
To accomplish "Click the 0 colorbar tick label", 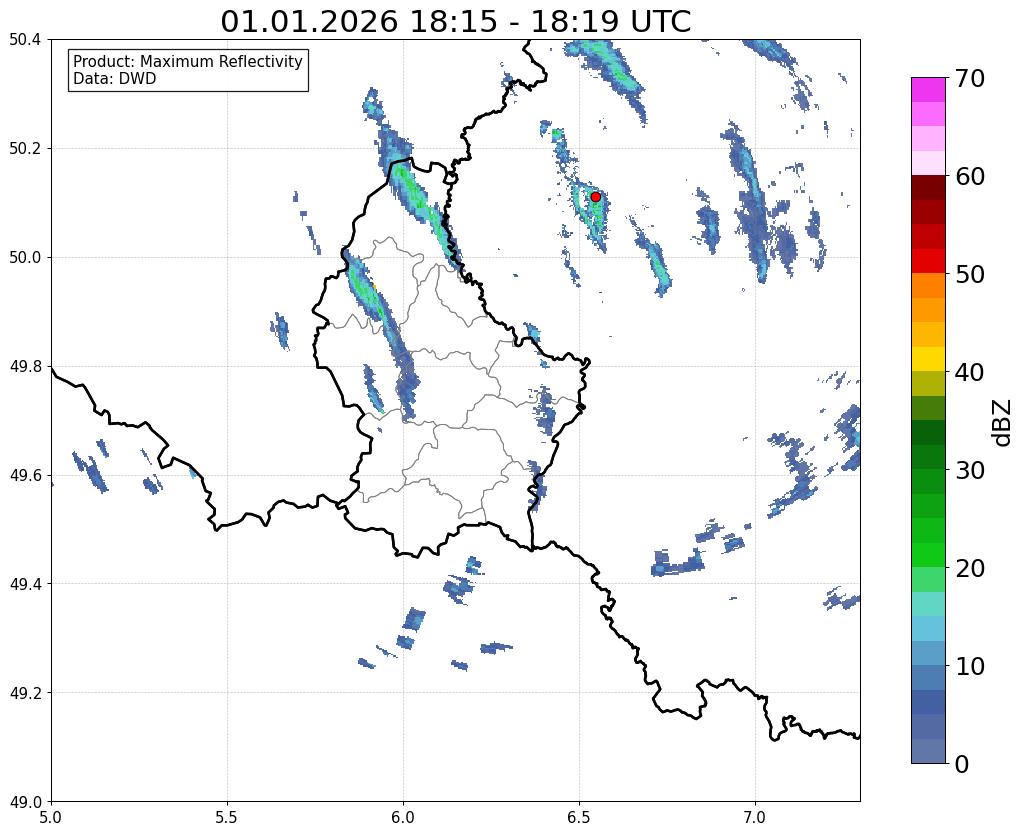I will pyautogui.click(x=962, y=764).
